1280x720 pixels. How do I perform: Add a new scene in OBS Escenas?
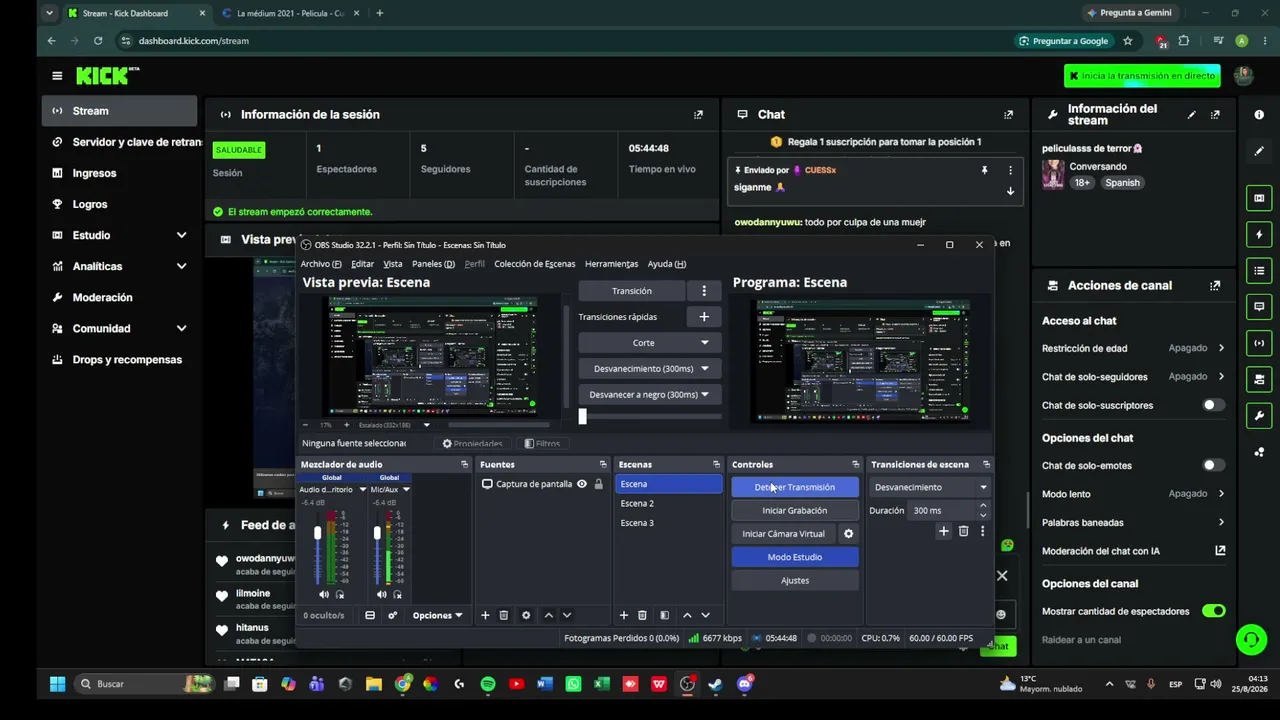pyautogui.click(x=624, y=615)
